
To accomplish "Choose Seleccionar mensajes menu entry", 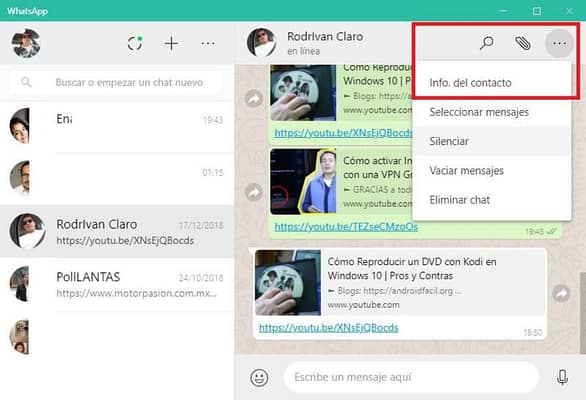I will click(x=492, y=112).
